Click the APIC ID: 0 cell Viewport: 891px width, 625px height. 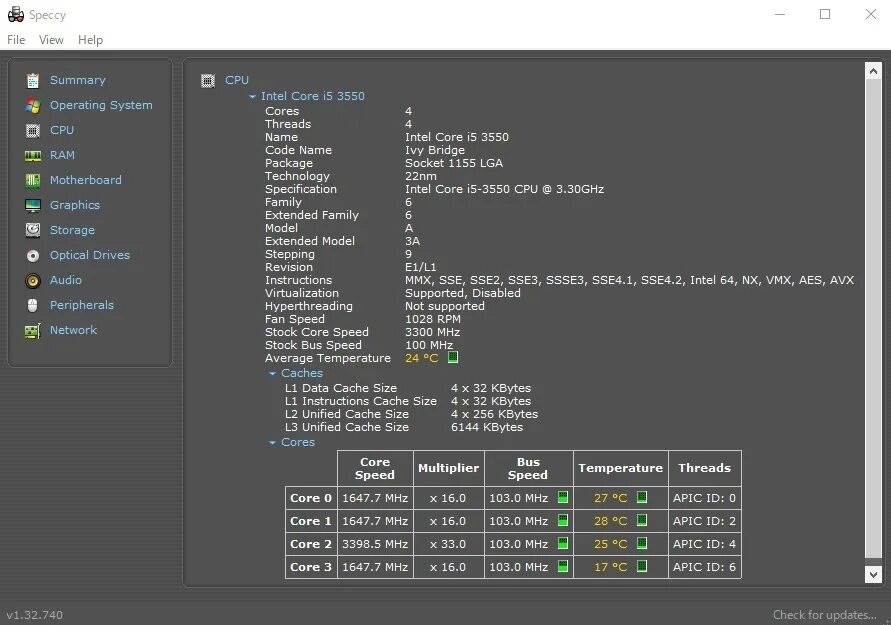click(705, 498)
